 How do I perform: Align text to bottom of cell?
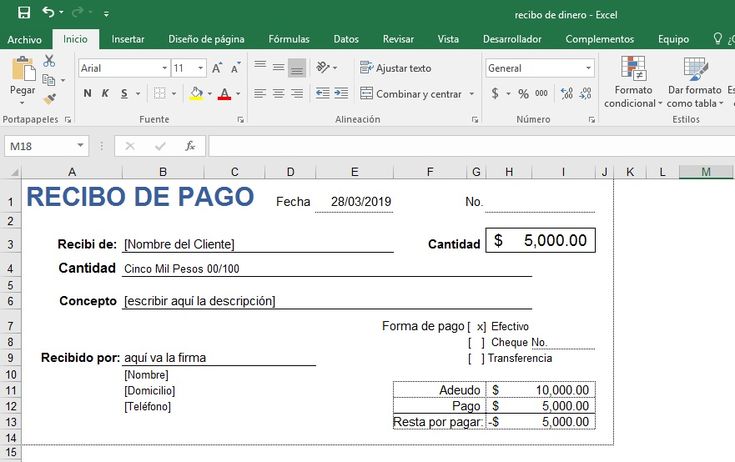(297, 67)
